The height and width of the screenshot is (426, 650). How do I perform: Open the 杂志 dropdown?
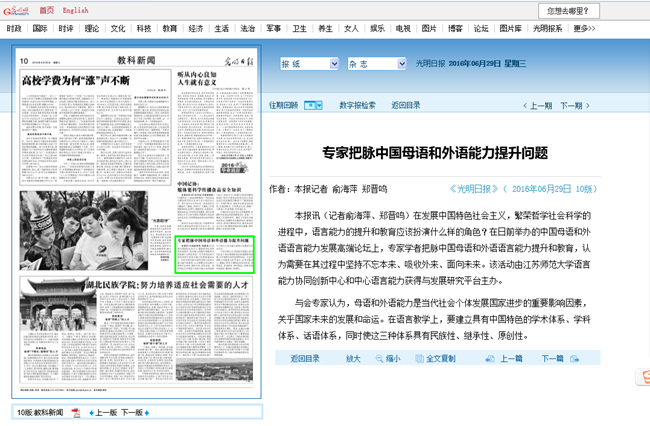point(376,64)
